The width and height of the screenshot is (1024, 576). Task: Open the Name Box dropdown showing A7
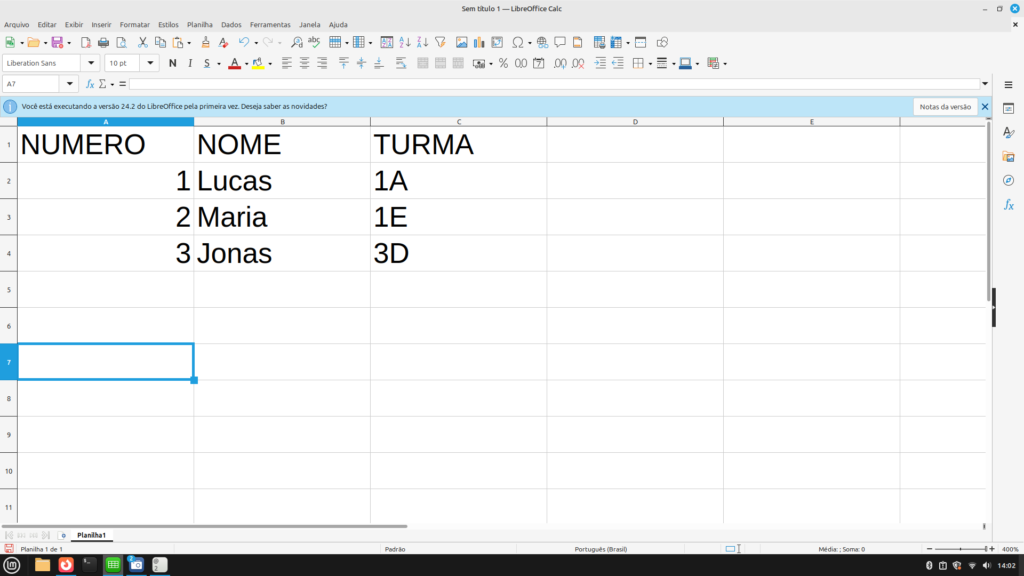(x=69, y=84)
